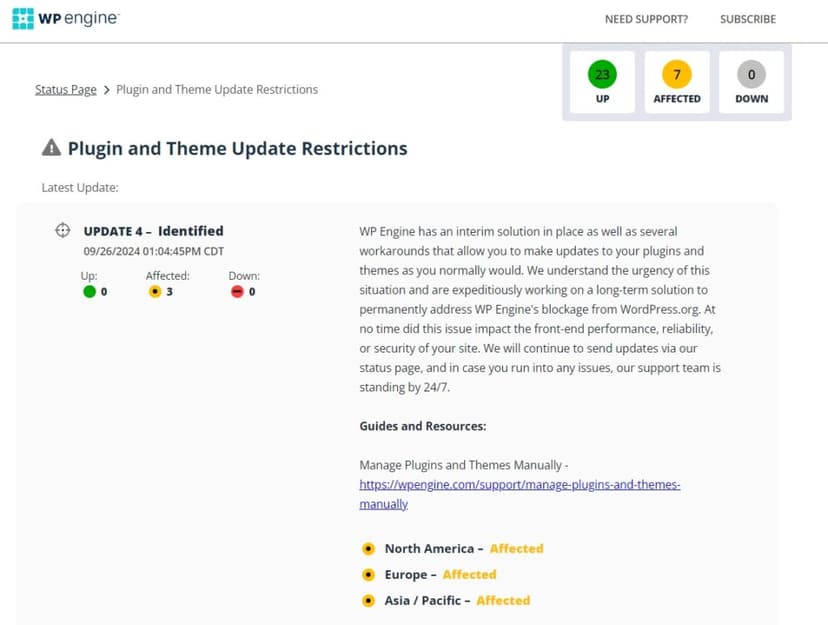Click paragraph starting WP Engine has an interim solution
Image resolution: width=828 pixels, height=625 pixels.
(540, 309)
